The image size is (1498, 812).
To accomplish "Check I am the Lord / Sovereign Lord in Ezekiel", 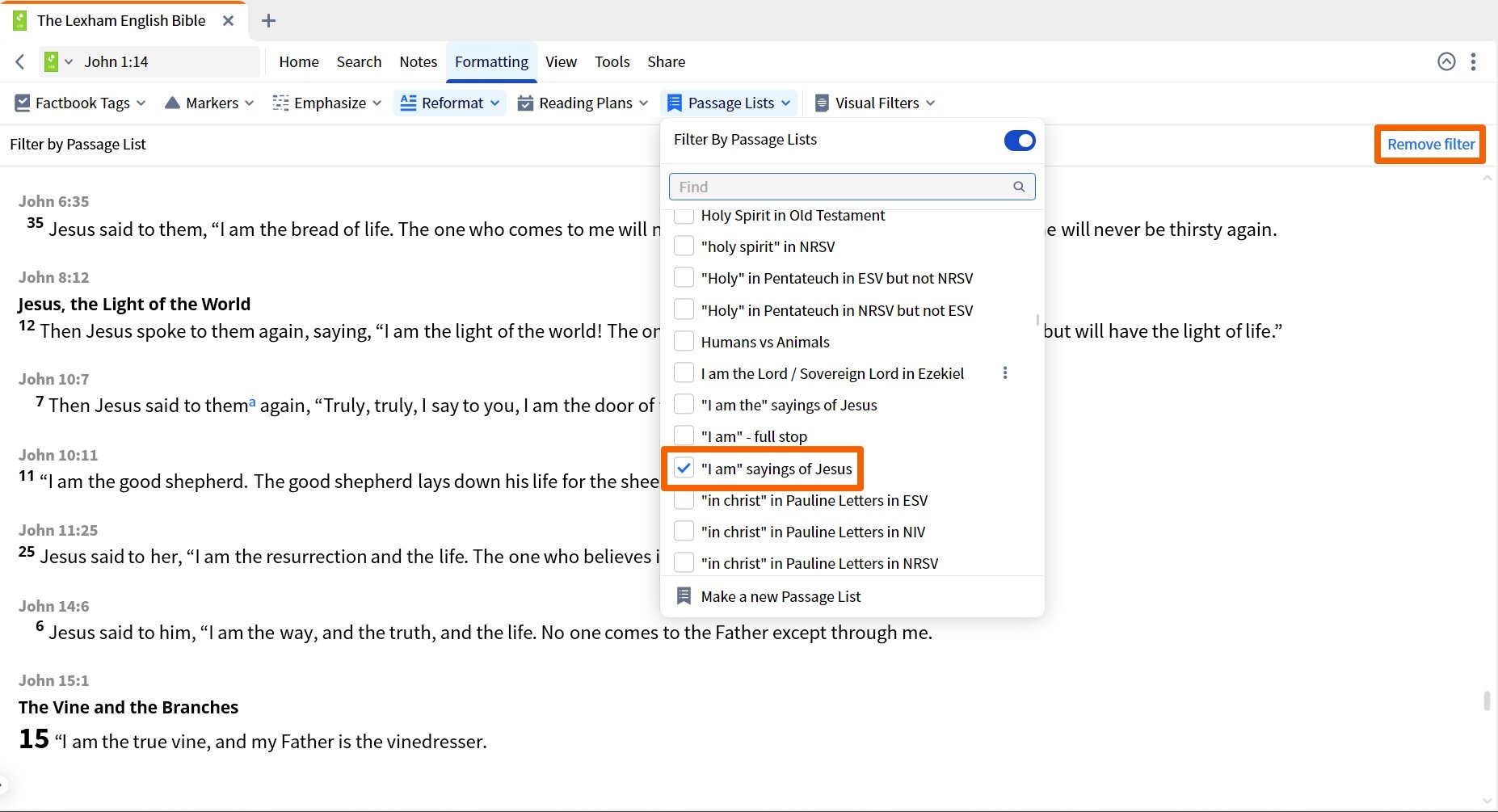I will click(684, 372).
